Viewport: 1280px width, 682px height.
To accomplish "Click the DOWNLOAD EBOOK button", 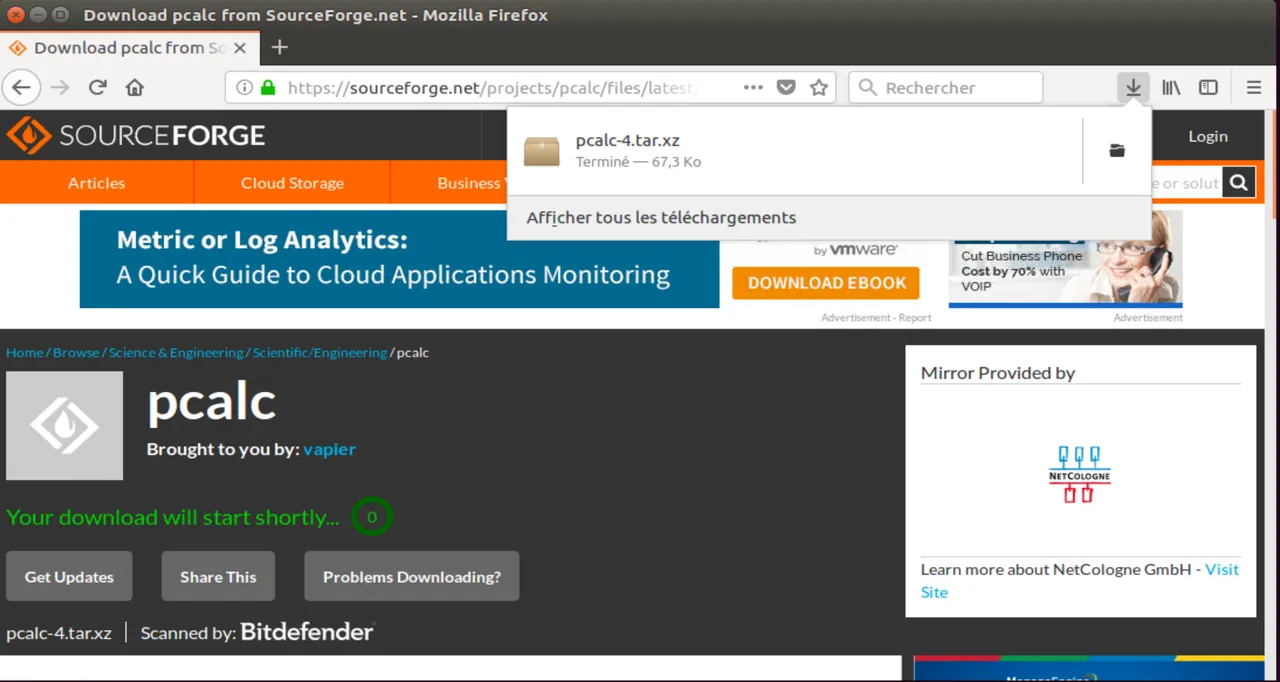I will tap(825, 283).
